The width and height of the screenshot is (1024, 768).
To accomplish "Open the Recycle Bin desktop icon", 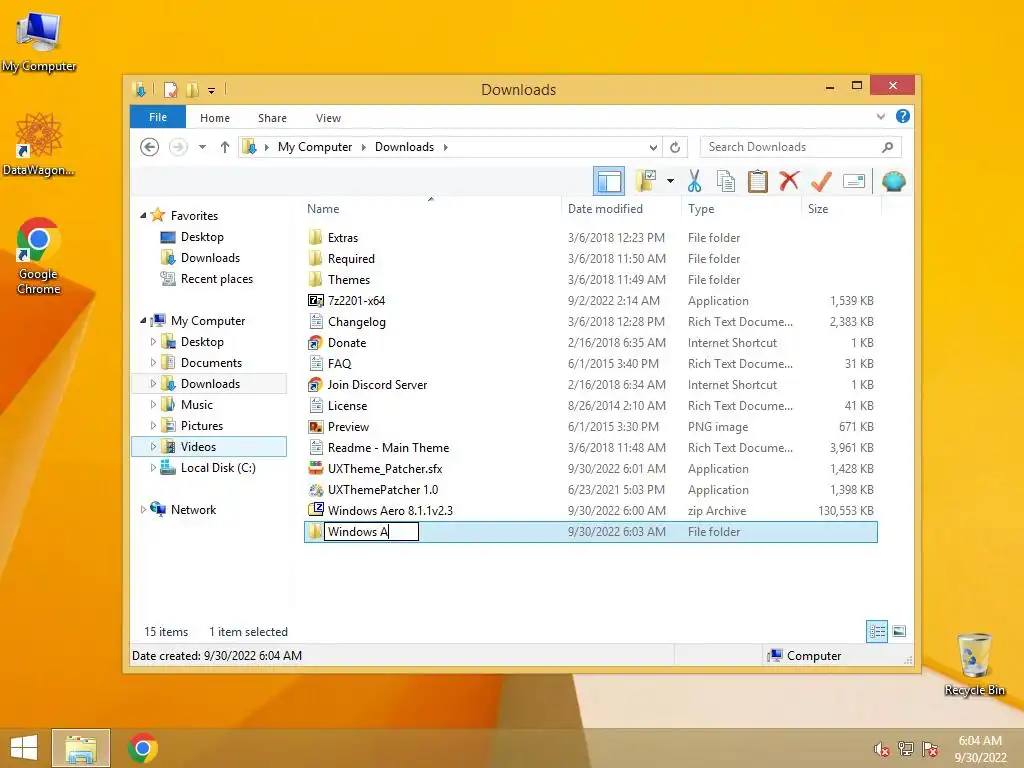I will (x=974, y=664).
